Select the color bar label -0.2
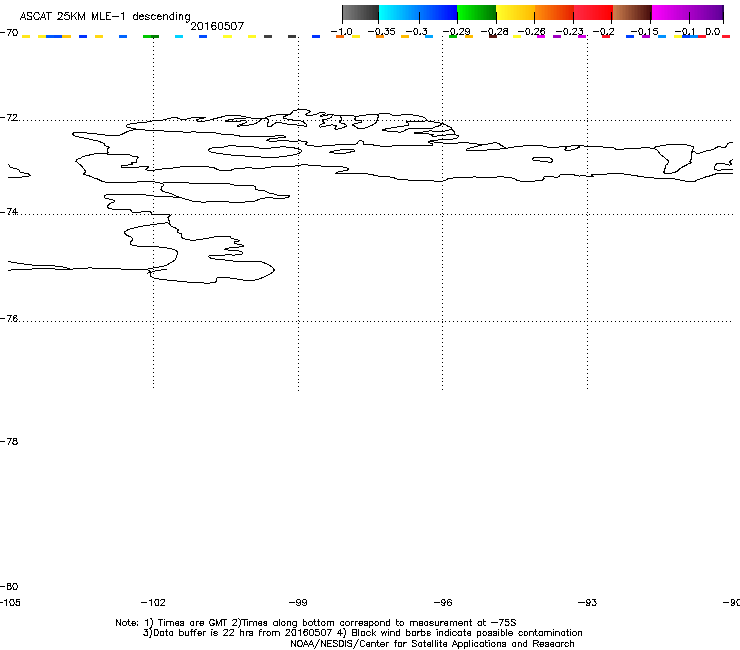This screenshot has height=650, width=740. pos(604,32)
